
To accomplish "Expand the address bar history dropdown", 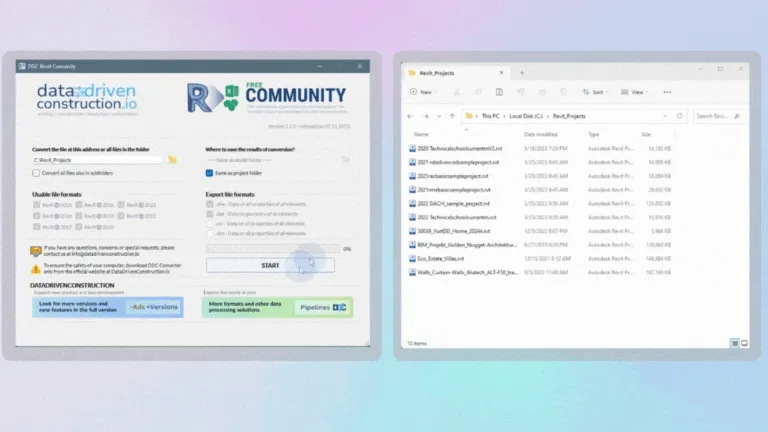I will [665, 116].
